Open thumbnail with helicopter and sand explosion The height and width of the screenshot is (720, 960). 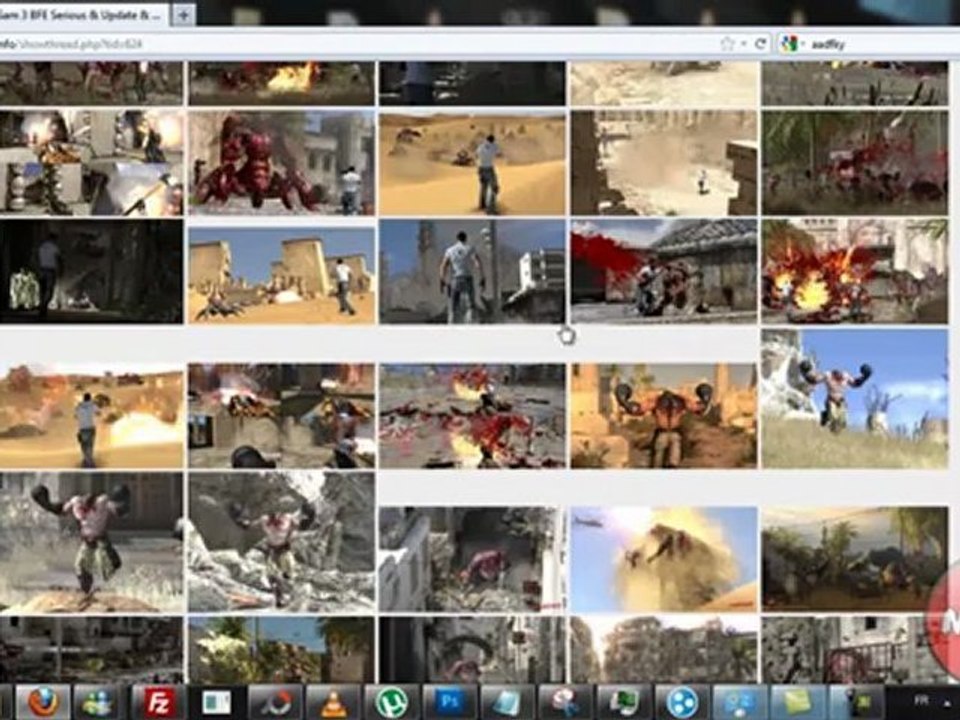point(664,559)
